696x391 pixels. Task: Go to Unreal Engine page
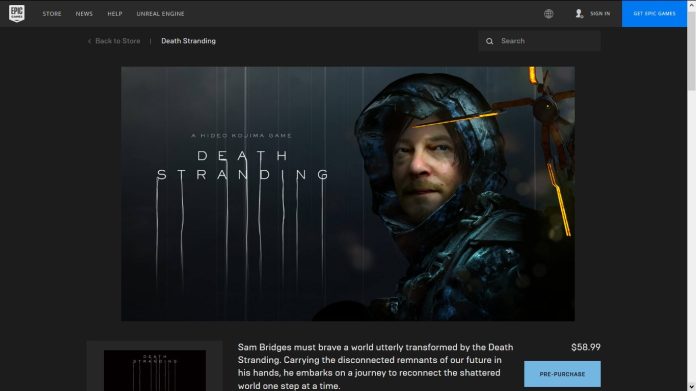click(x=160, y=14)
